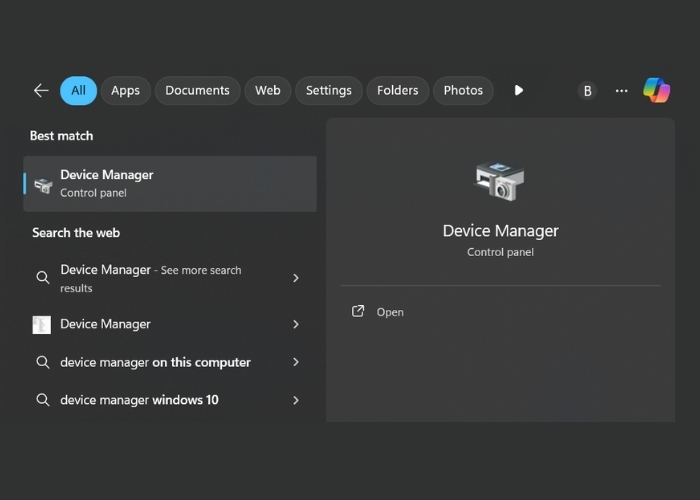Viewport: 700px width, 500px height.
Task: Click the back arrow icon
Action: point(41,90)
